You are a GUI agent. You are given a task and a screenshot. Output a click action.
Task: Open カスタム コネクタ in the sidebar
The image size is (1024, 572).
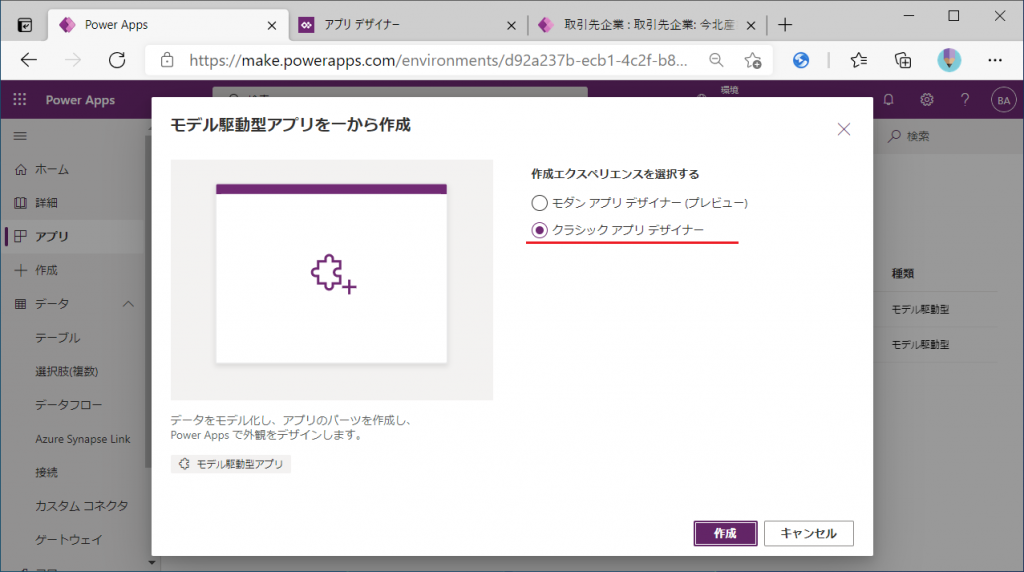coord(82,506)
